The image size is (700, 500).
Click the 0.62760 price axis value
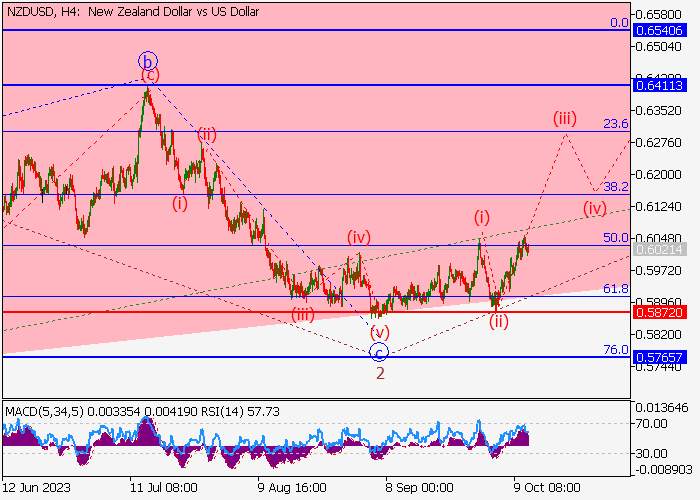[658, 143]
